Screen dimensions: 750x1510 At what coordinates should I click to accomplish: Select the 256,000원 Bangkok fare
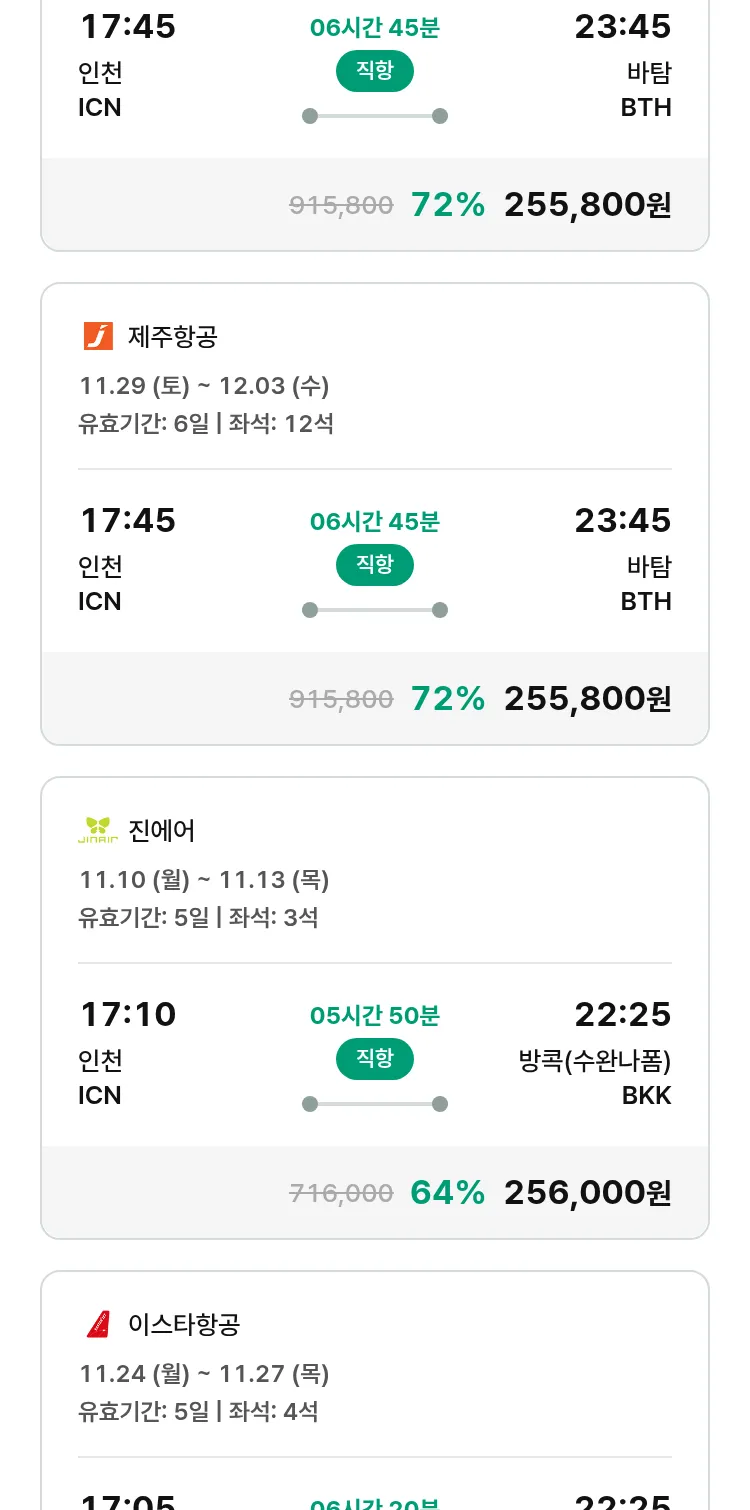pos(587,1192)
